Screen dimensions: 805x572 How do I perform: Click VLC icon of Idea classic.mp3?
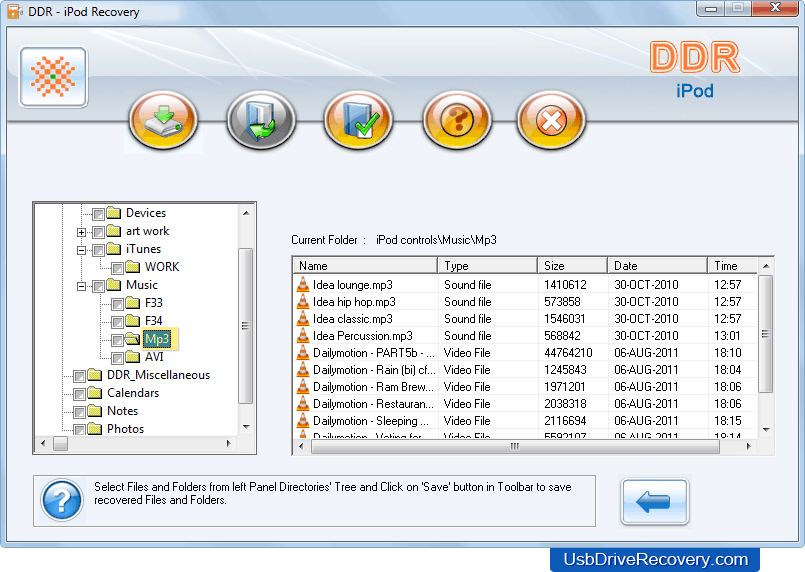coord(303,318)
